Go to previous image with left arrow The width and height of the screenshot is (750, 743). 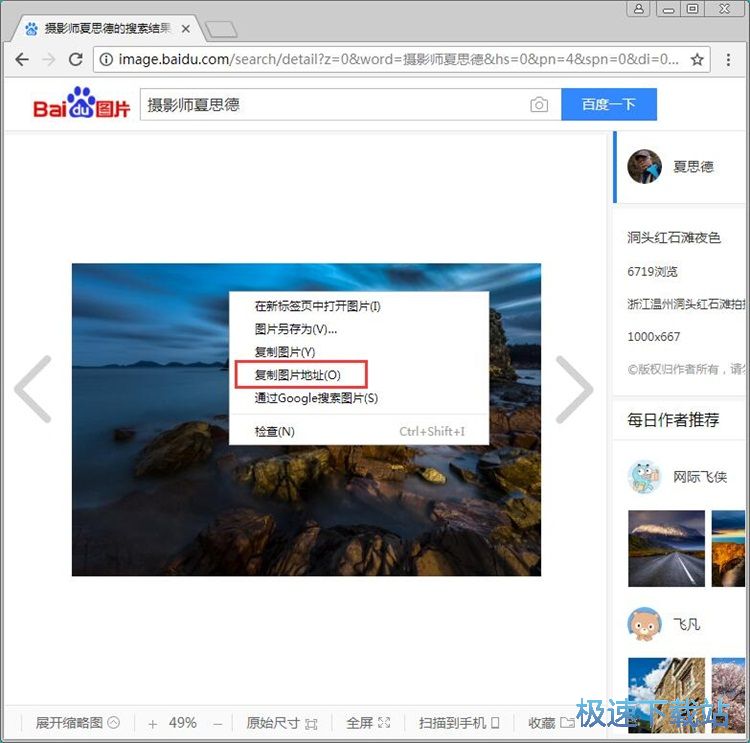(x=33, y=389)
